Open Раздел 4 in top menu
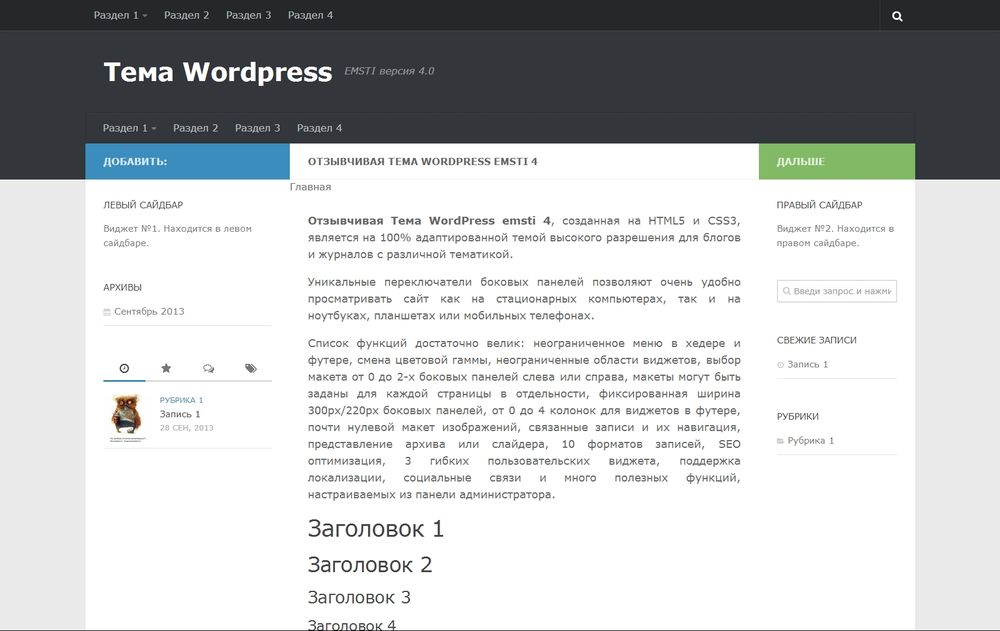 click(311, 16)
